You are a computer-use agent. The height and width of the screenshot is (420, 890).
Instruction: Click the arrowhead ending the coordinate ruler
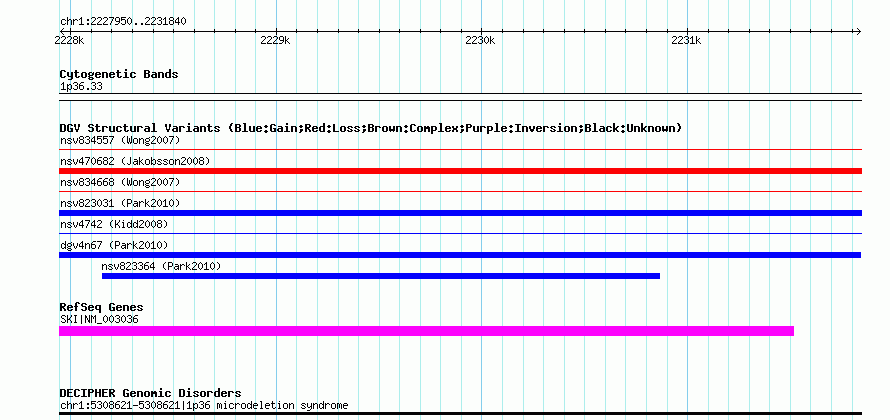pyautogui.click(x=858, y=31)
